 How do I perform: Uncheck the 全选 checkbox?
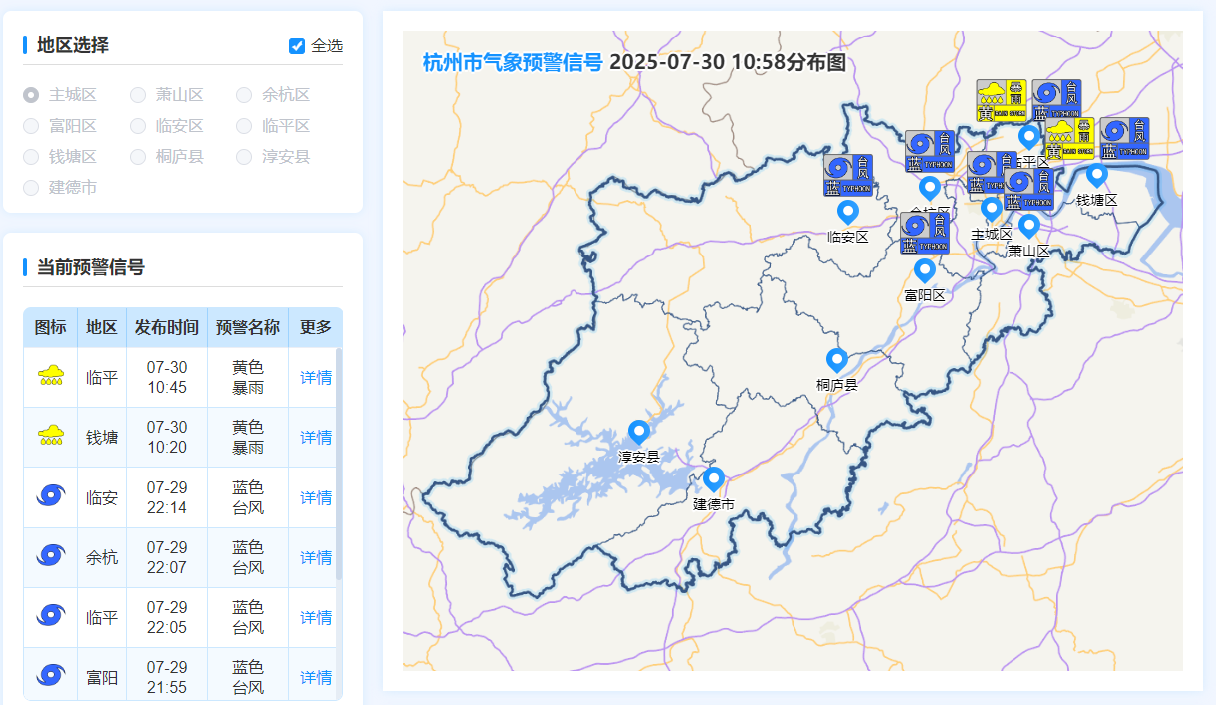click(x=297, y=46)
